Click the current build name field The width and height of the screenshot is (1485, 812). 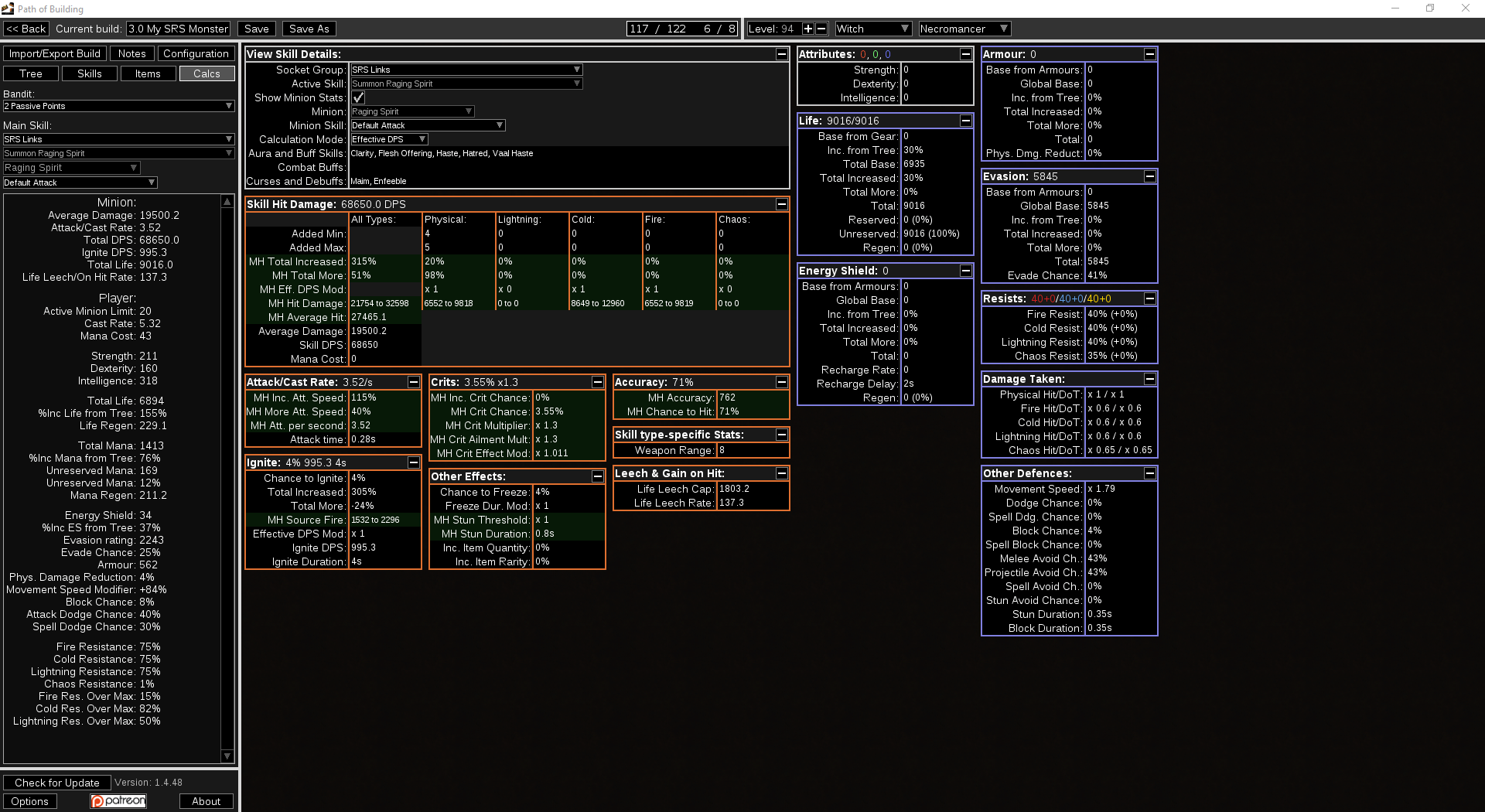pos(179,29)
